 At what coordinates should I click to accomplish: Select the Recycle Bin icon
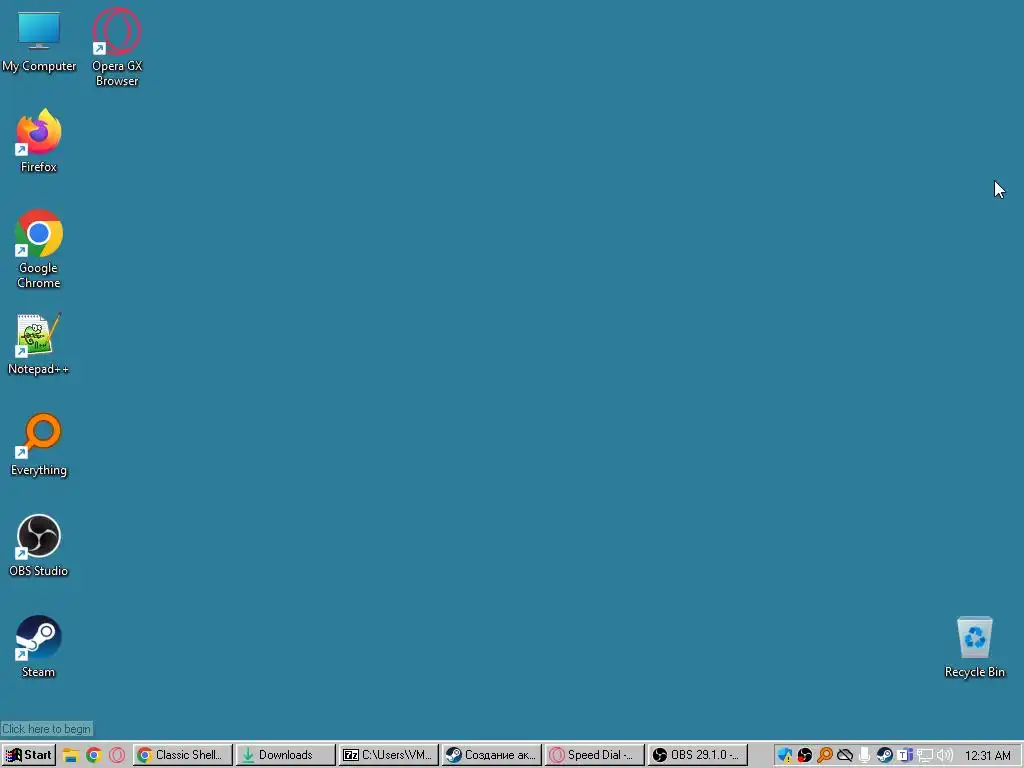974,647
